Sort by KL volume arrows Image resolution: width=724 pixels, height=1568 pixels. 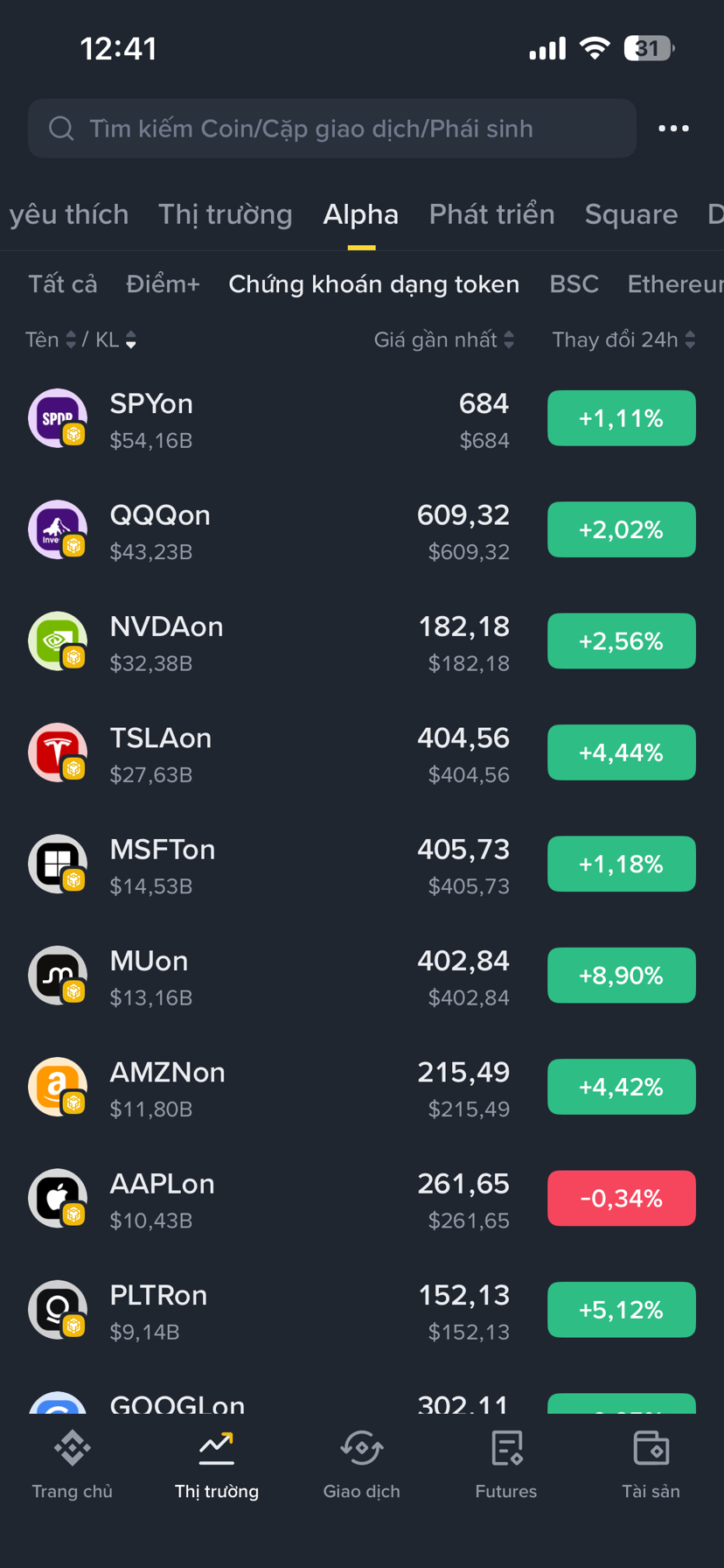tap(130, 340)
